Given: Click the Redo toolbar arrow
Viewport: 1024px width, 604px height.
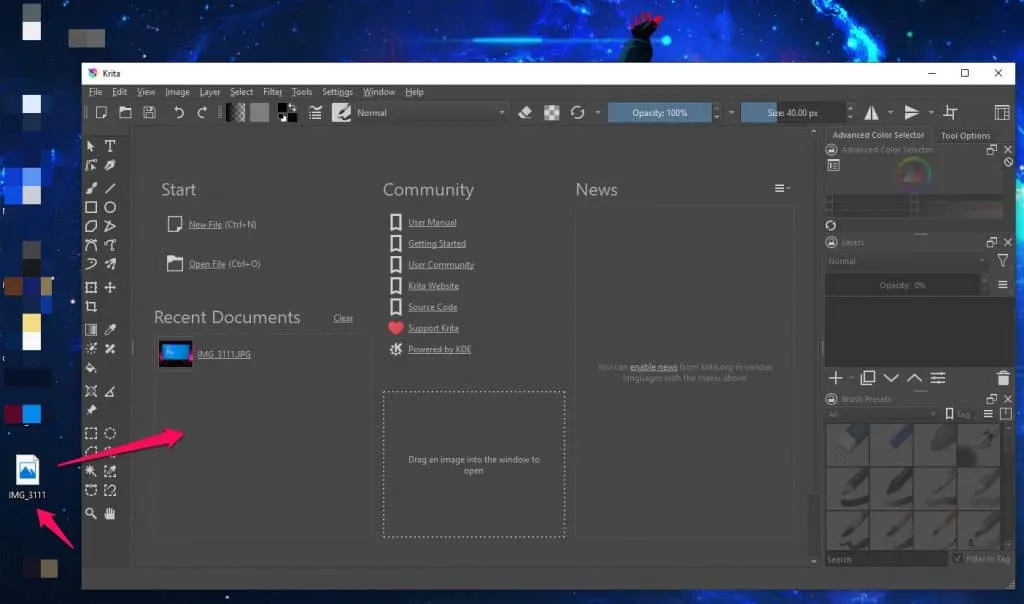Looking at the screenshot, I should click(202, 113).
